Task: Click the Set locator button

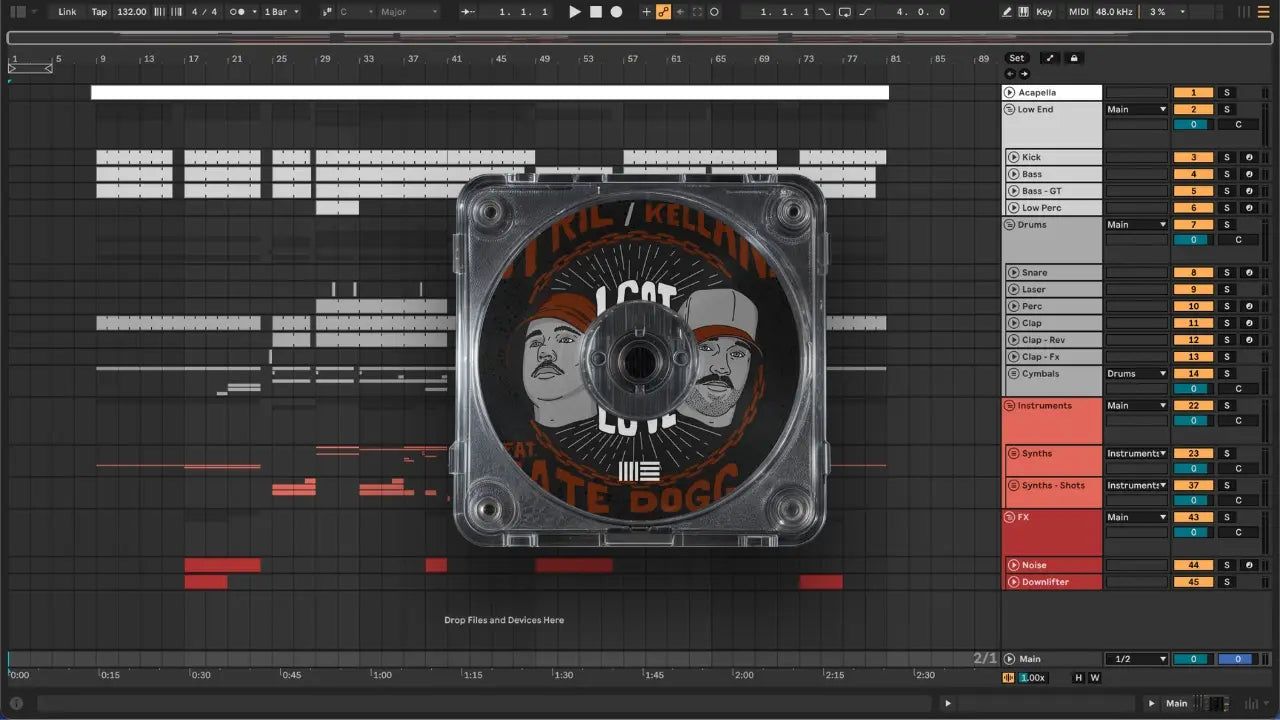Action: [x=1016, y=58]
